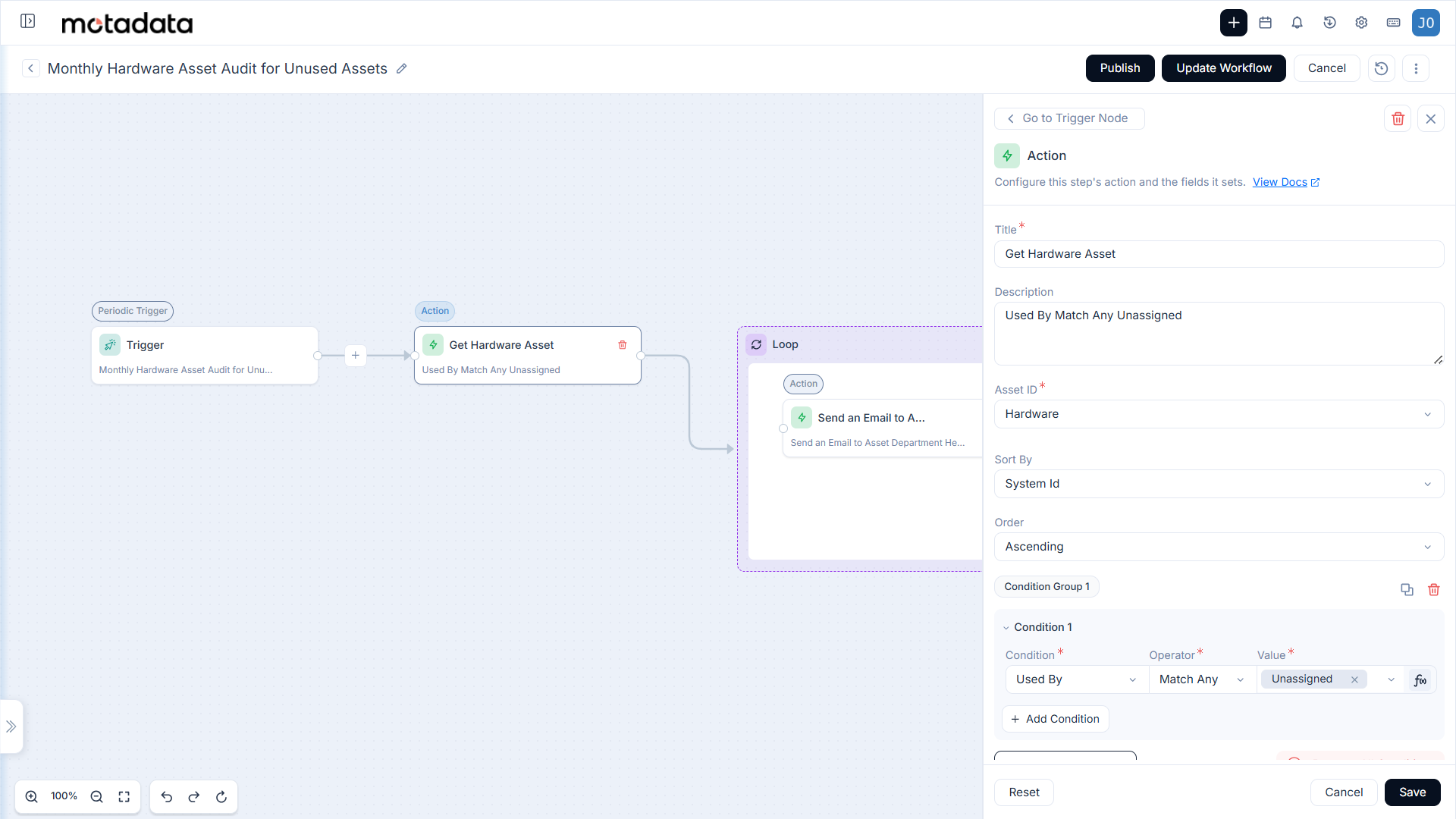Remove the Unassigned value tag
This screenshot has height=819, width=1456.
click(1354, 679)
